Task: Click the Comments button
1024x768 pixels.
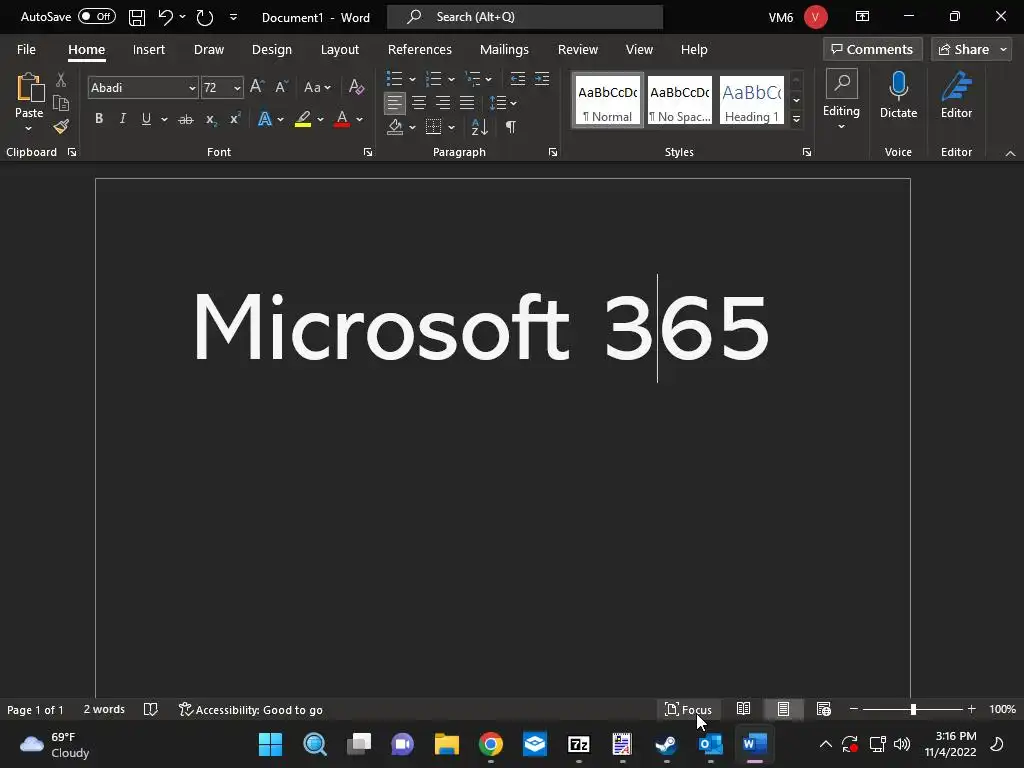Action: coord(872,50)
